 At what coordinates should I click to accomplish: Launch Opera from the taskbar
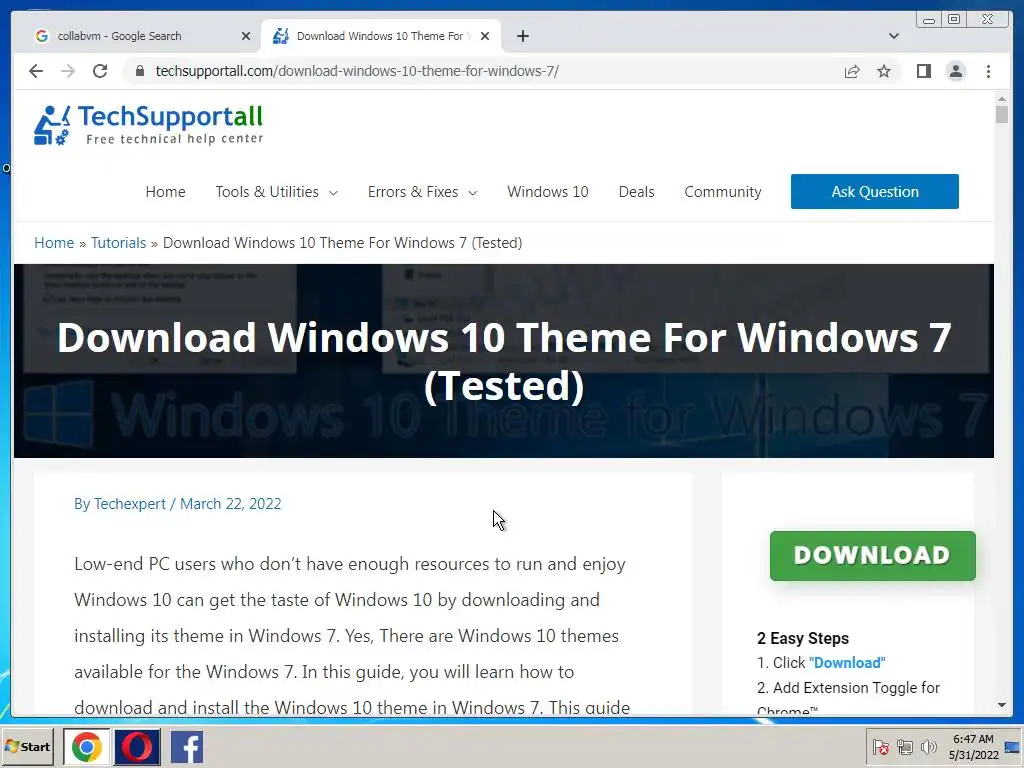[x=137, y=747]
